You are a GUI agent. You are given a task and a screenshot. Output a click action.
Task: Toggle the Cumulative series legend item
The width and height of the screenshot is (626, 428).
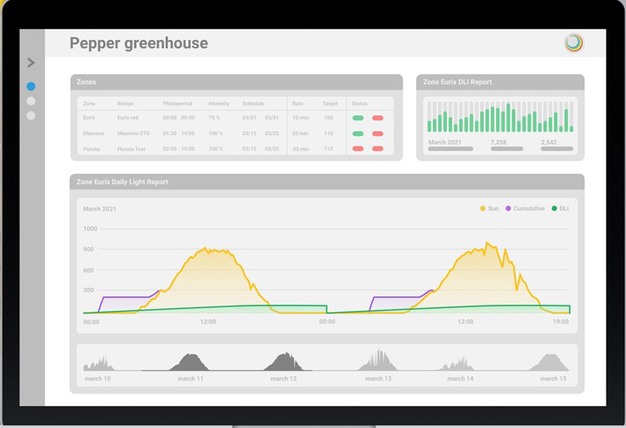525,208
